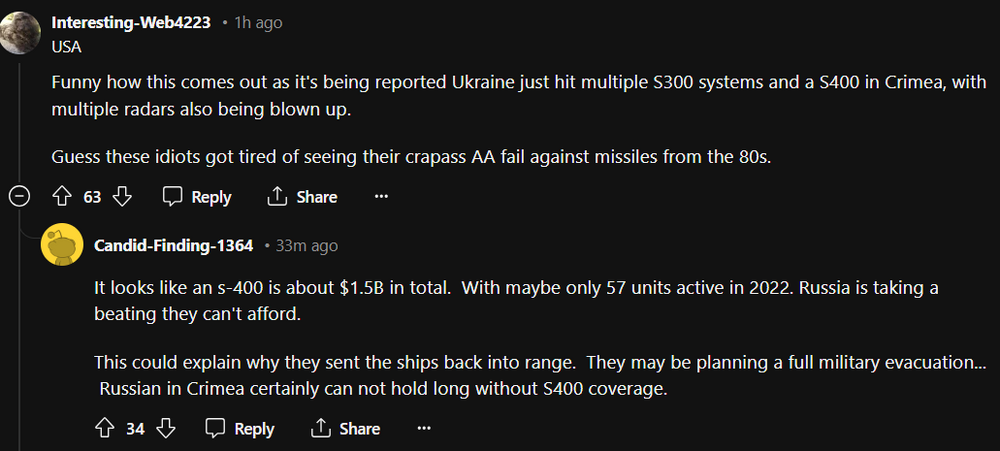This screenshot has height=451, width=1000.
Task: Open the Interesting-Web4223 username link
Action: (131, 22)
